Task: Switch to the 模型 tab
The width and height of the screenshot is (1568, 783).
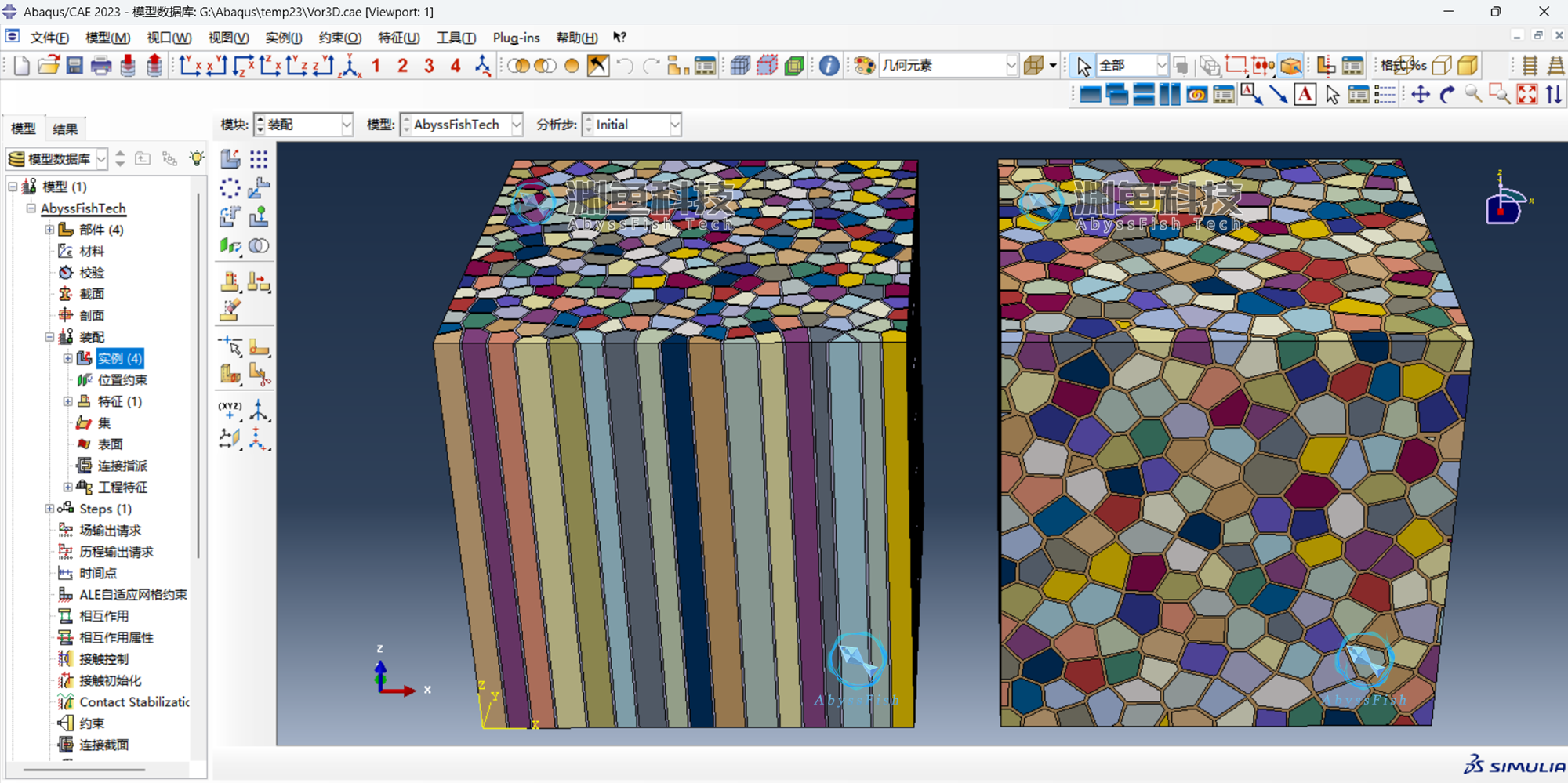Action: 24,129
